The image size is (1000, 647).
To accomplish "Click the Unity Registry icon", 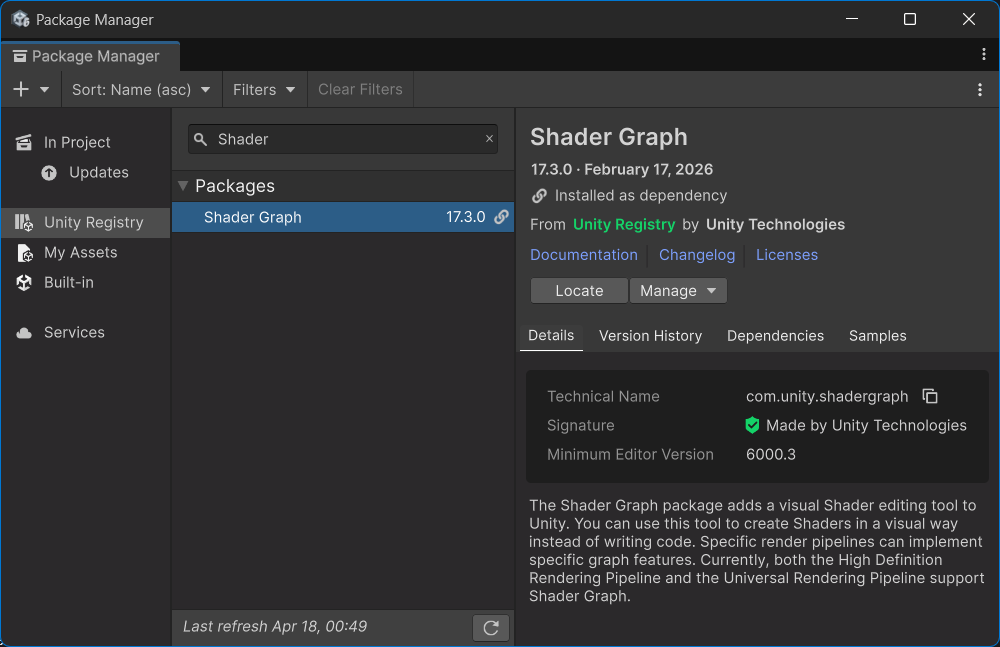I will 24,222.
